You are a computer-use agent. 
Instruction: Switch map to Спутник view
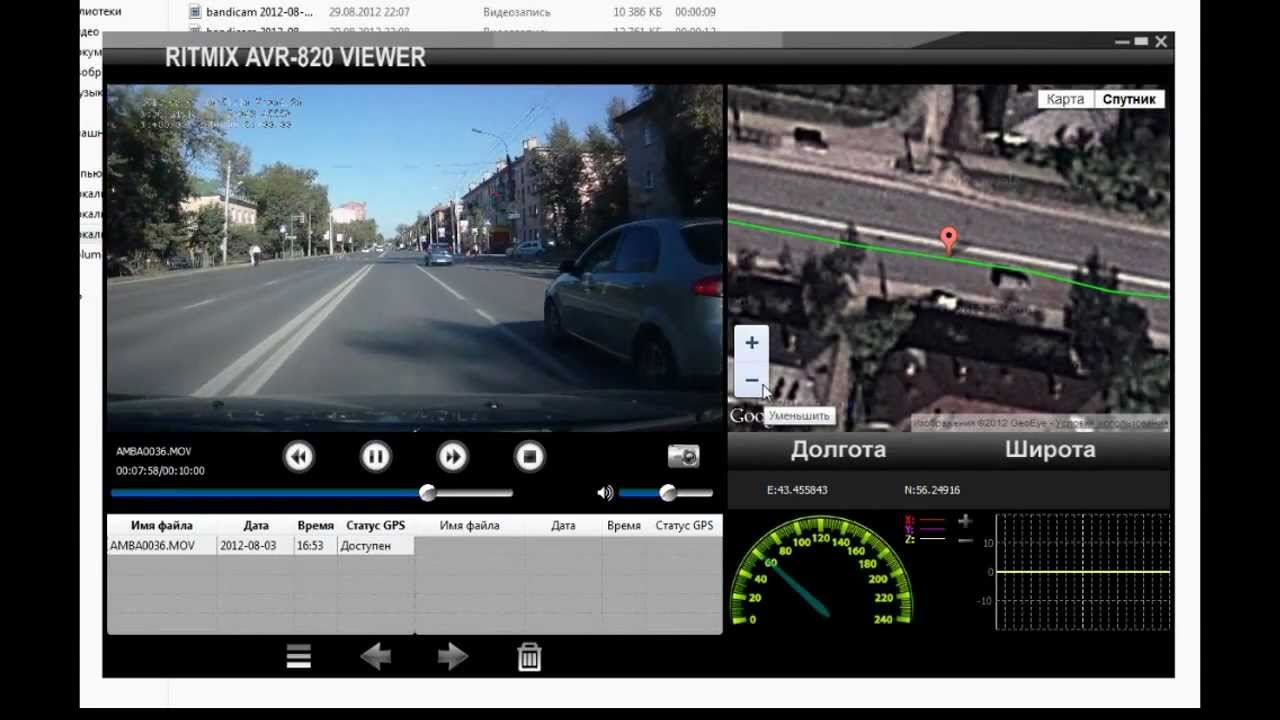point(1129,99)
